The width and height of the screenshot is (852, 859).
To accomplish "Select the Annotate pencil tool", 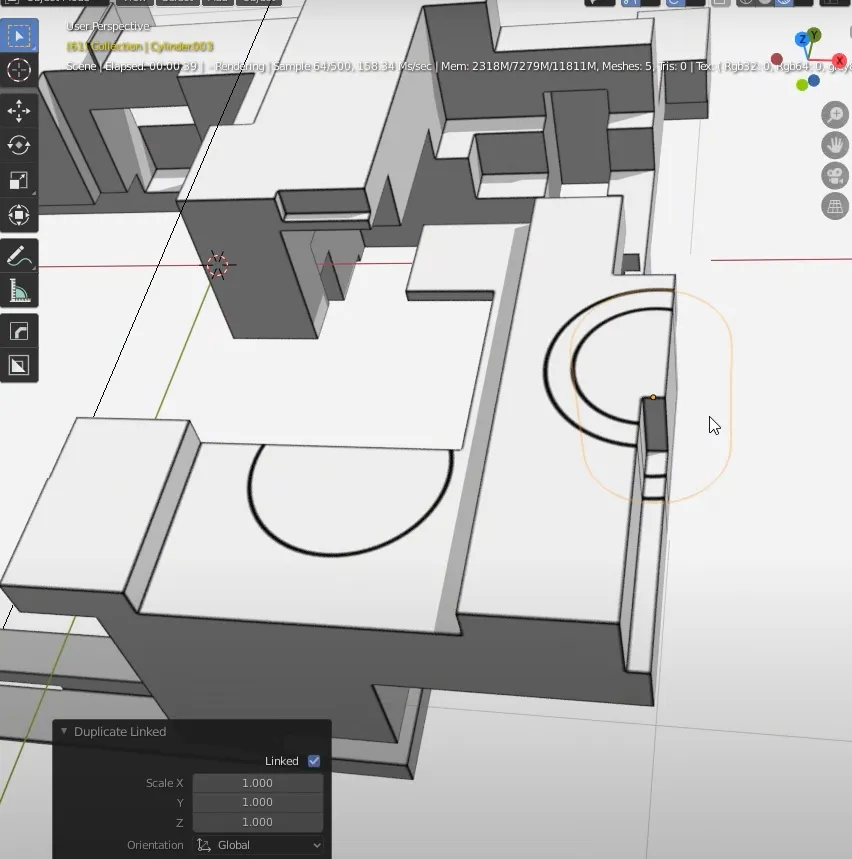I will (x=19, y=256).
